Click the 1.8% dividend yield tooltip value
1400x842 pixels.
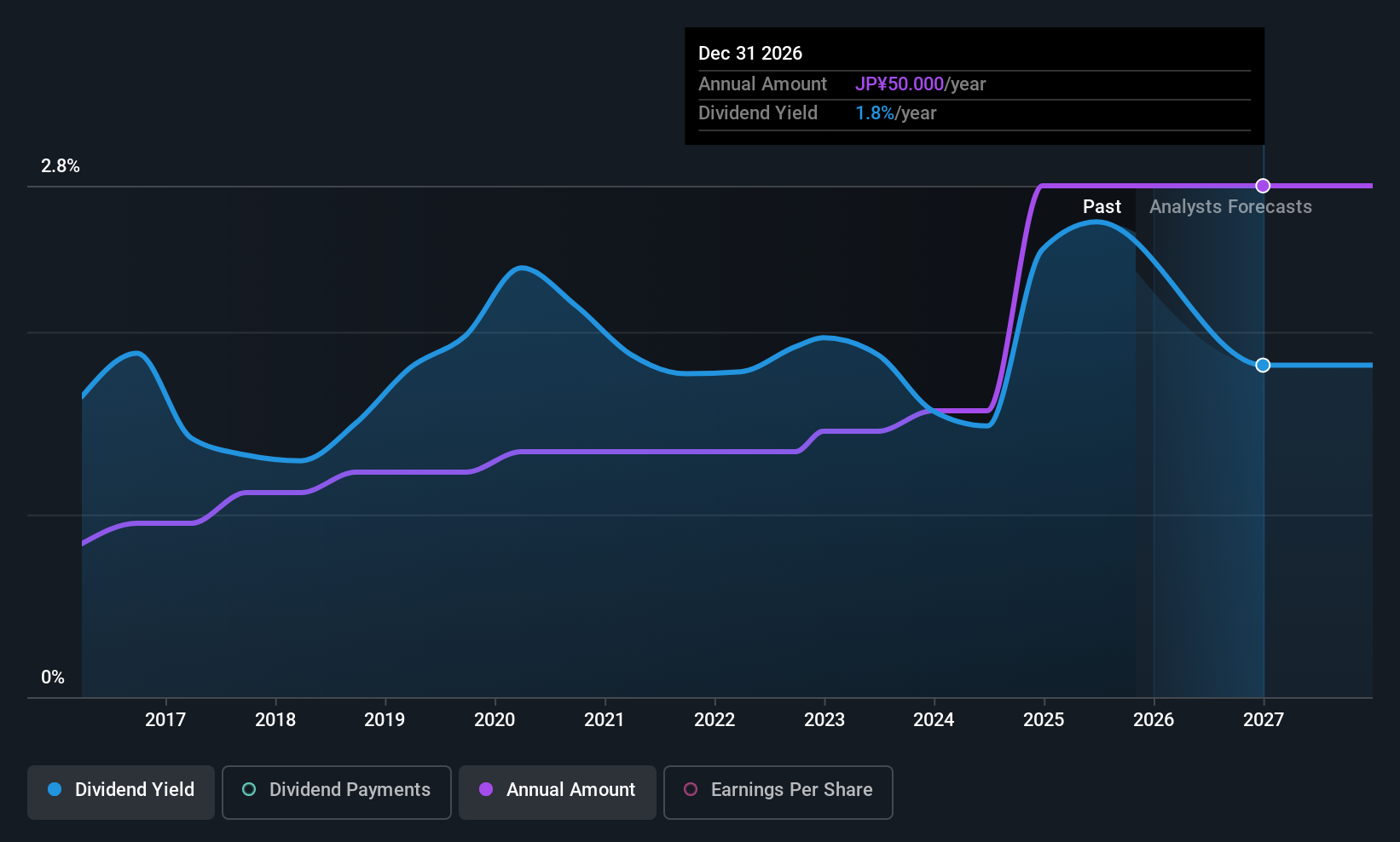click(x=875, y=113)
